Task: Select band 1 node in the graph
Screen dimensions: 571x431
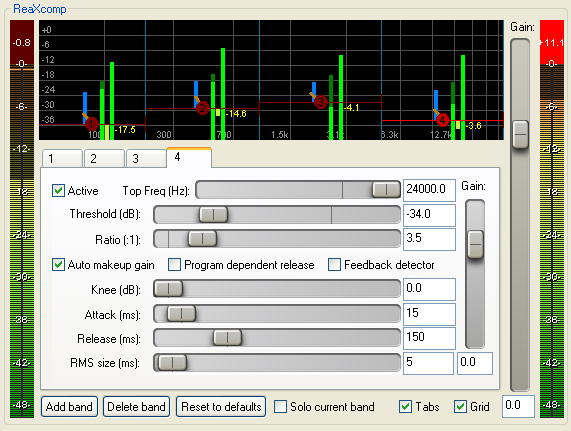Action: pyautogui.click(x=92, y=124)
